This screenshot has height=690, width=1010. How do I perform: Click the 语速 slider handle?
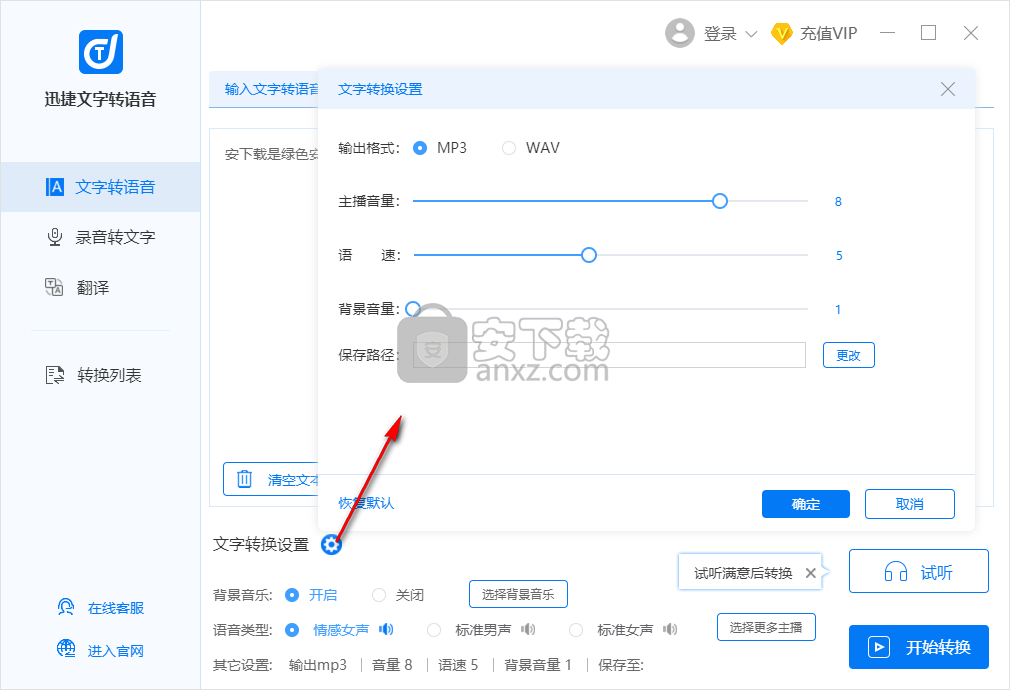[589, 255]
